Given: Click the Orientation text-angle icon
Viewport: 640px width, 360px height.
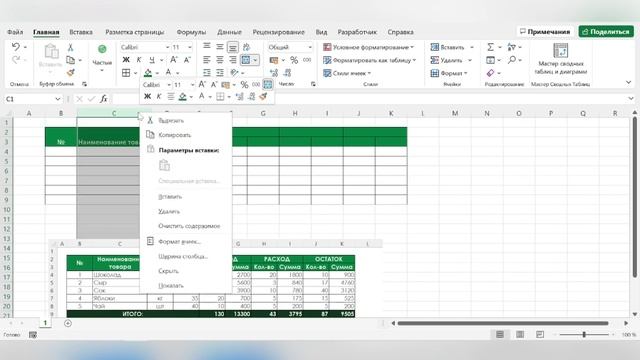Looking at the screenshot, I should pos(246,47).
